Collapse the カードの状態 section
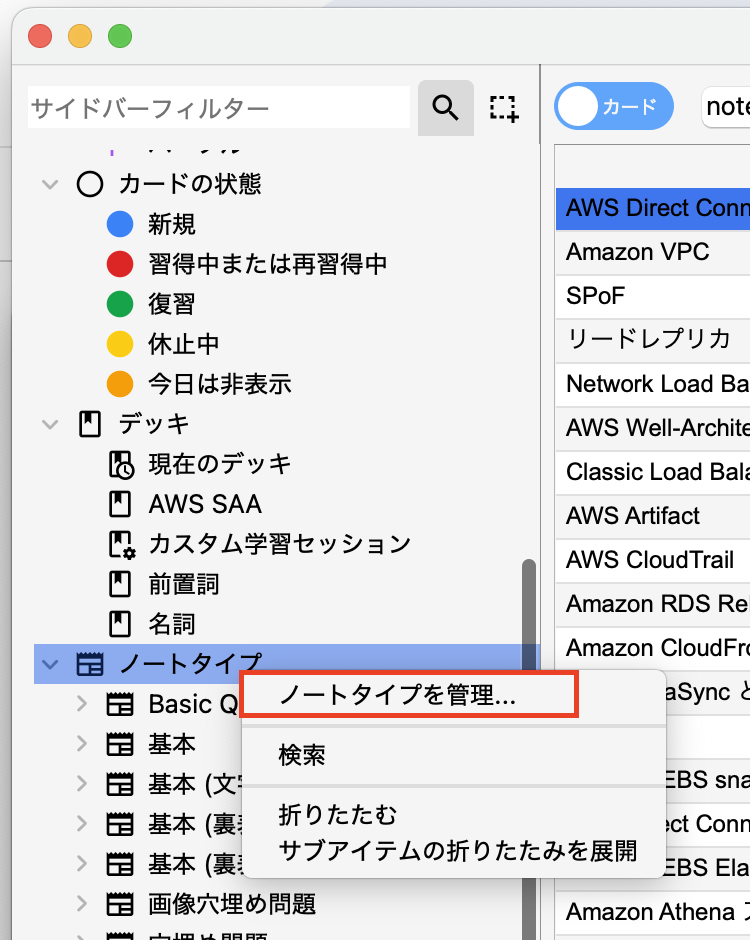Screen dimensions: 750x940 coord(49,184)
